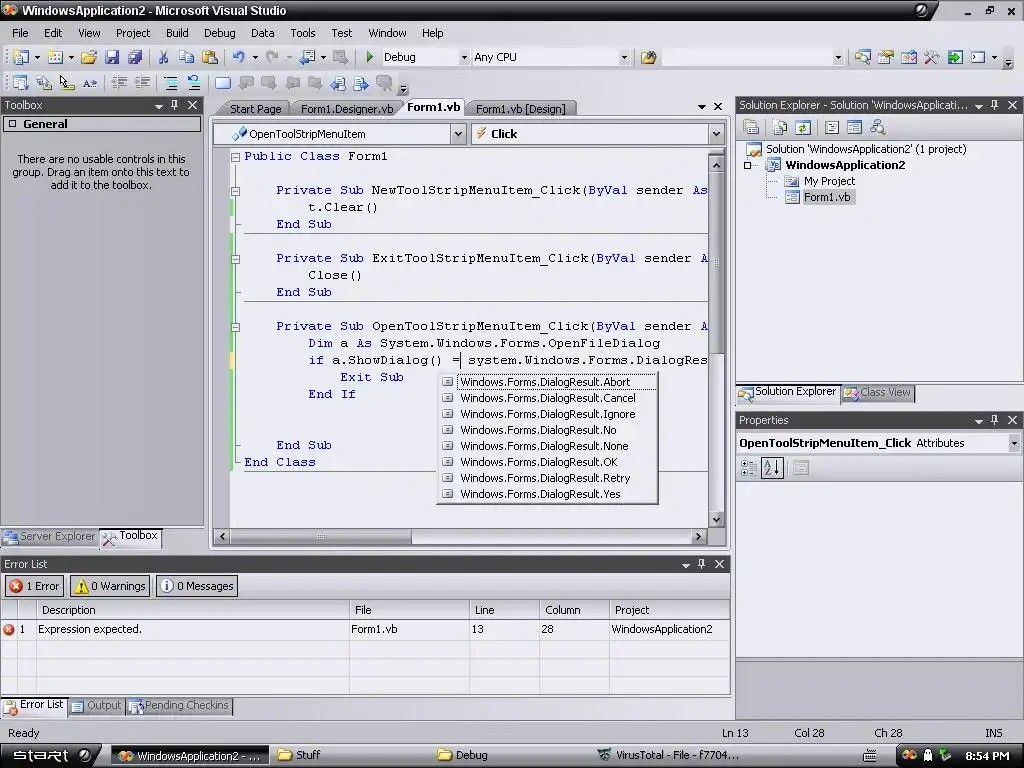Toggle the 0 Warnings filter button

coord(110,586)
